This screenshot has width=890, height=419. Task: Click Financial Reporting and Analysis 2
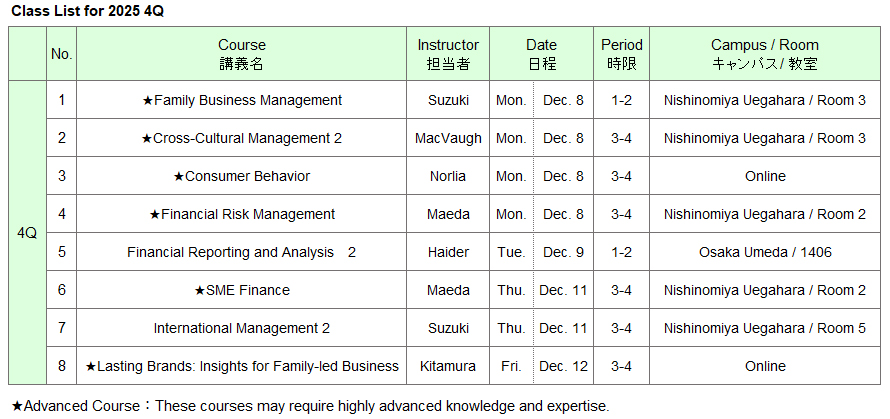coord(242,252)
